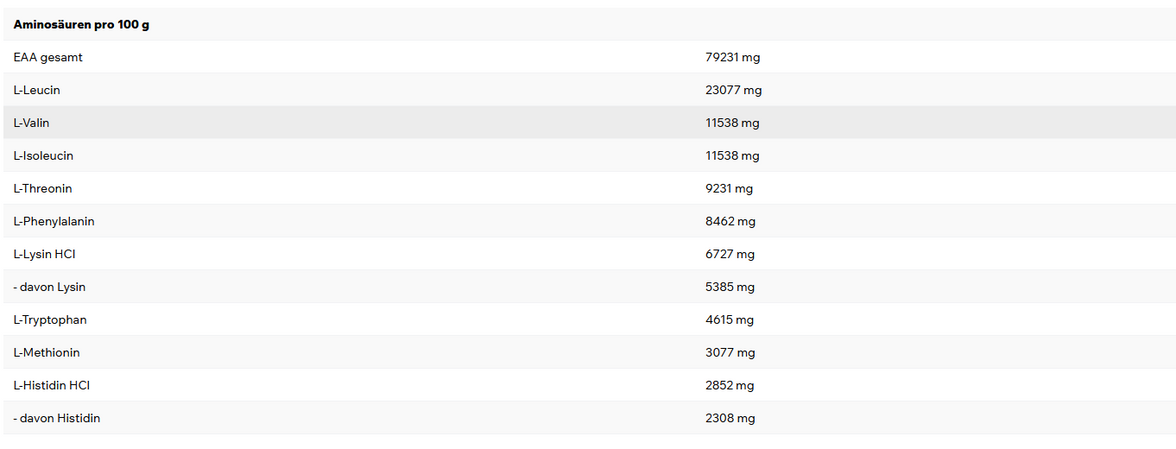Click the "L-Isoleucin" label
This screenshot has height=449, width=1176.
coord(43,156)
